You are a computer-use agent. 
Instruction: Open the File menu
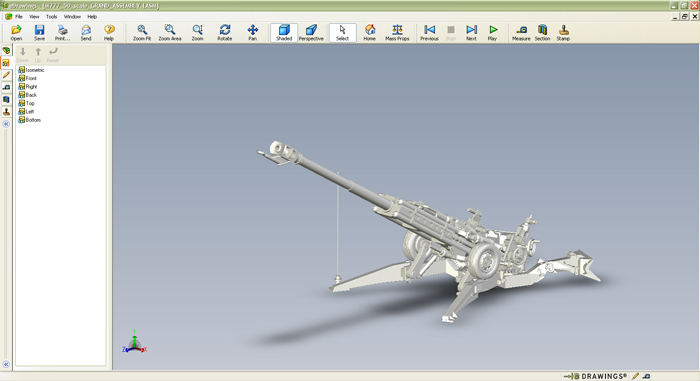pos(19,17)
